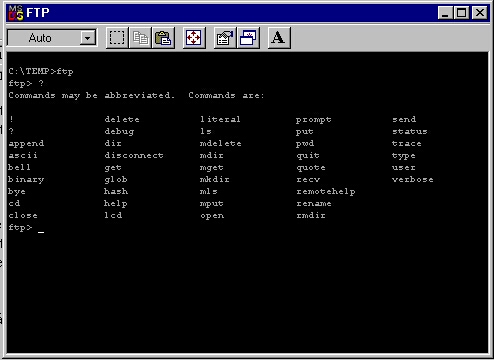Click the 'rename' command text
The image size is (494, 360).
[x=314, y=203]
